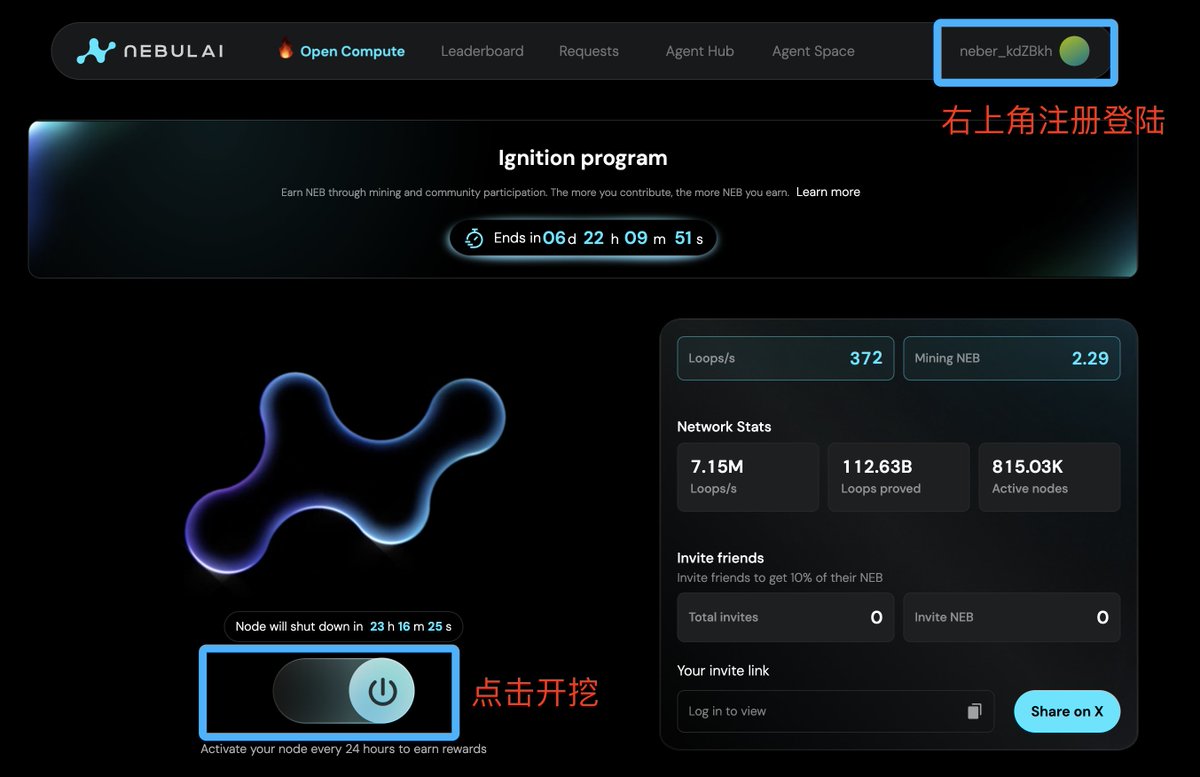This screenshot has height=777, width=1200.
Task: Click the 815.03K Active nodes card
Action: 1050,477
